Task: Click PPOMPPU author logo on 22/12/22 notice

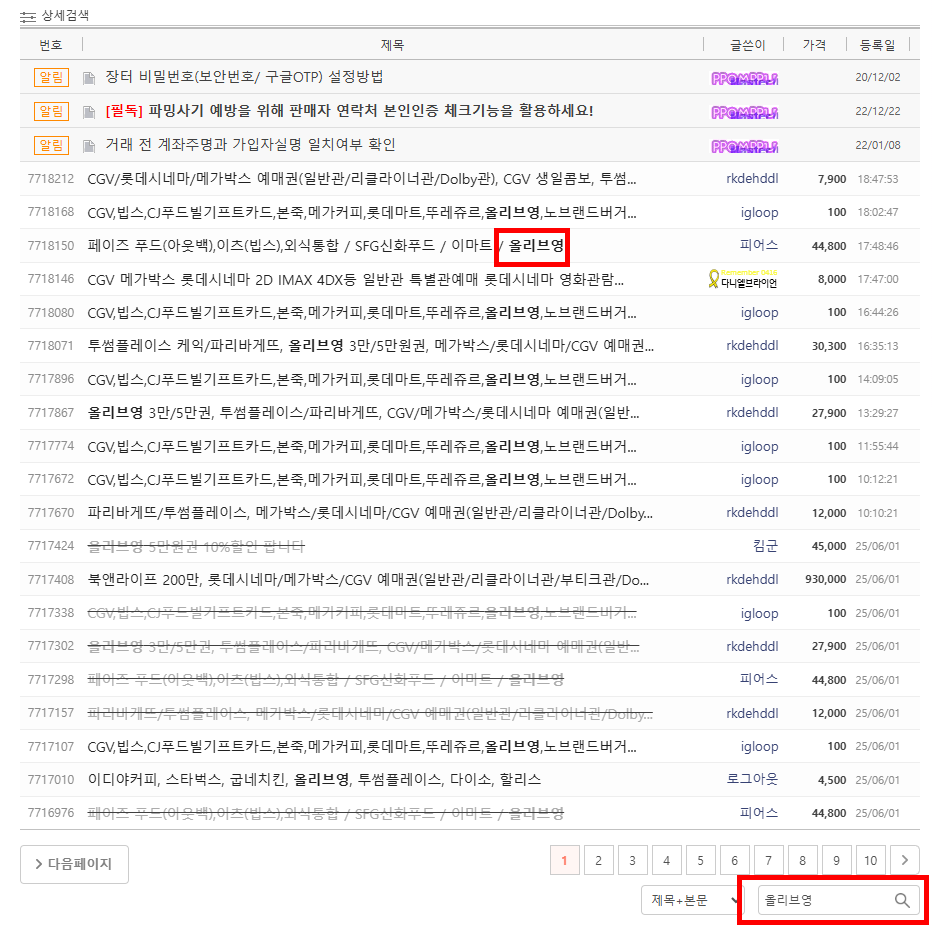Action: click(x=745, y=112)
